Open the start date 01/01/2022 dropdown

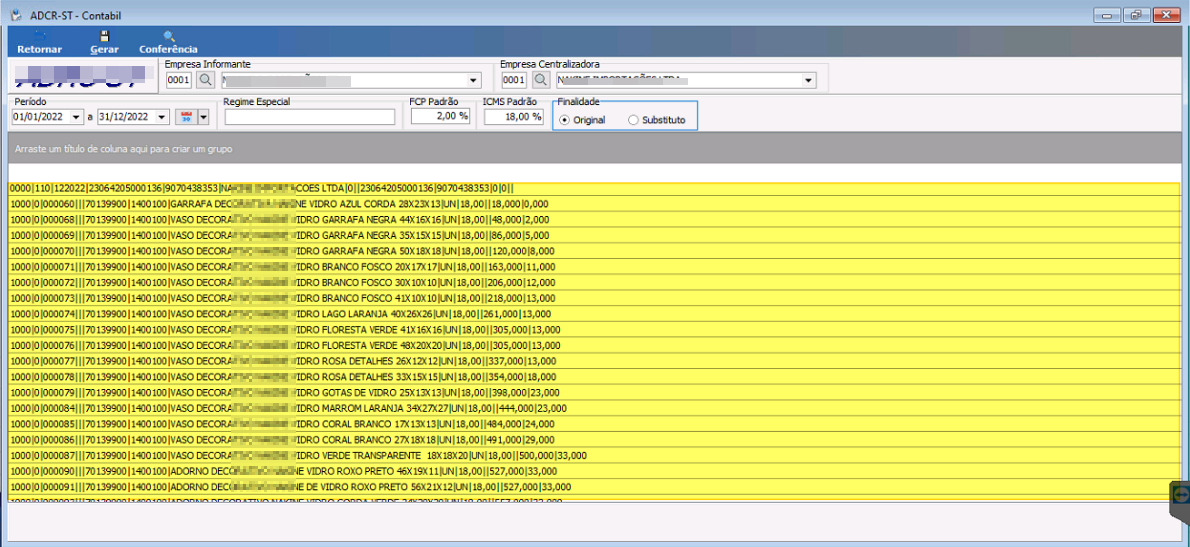click(76, 117)
